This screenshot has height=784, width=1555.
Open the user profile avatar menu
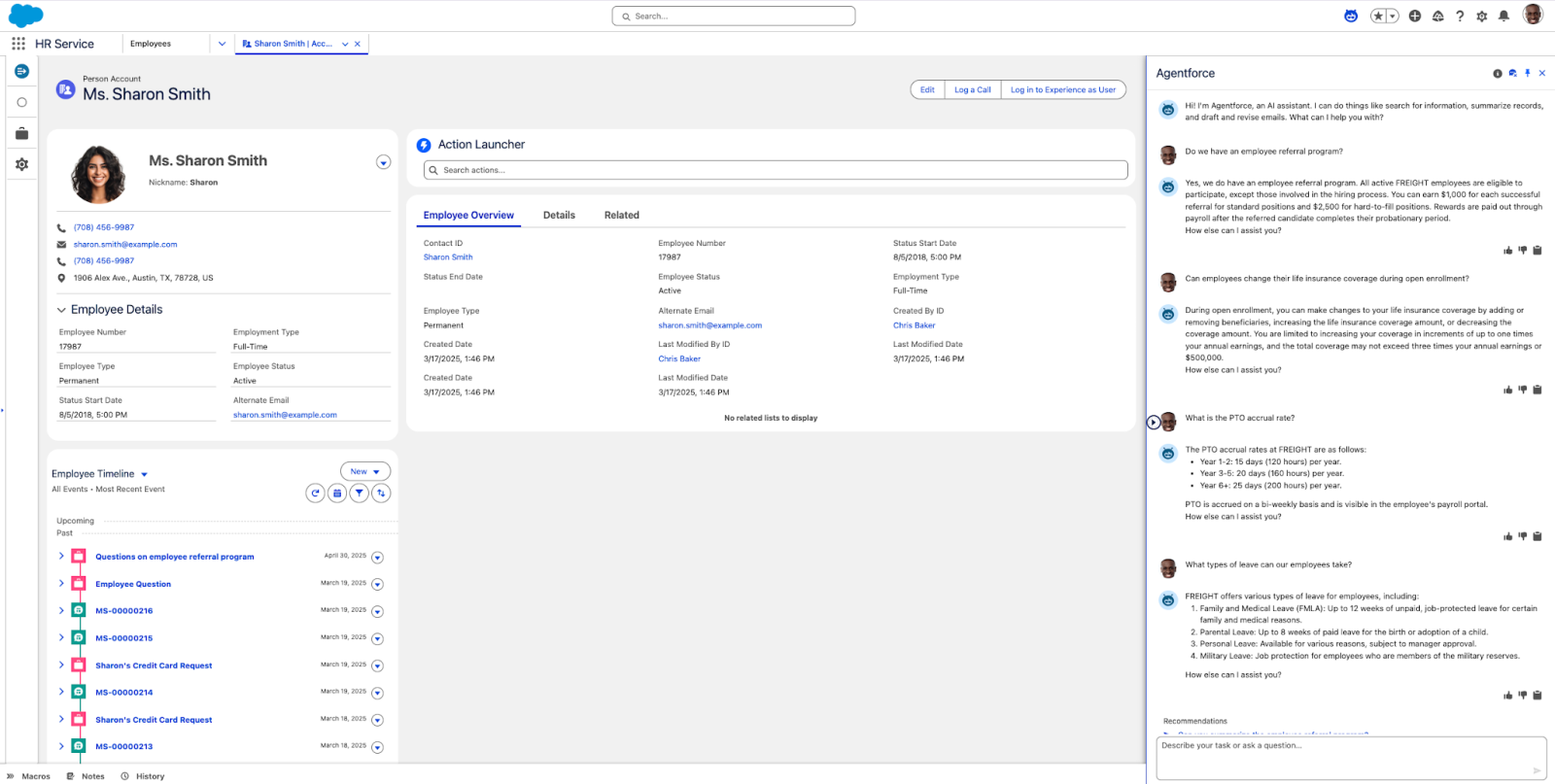tap(1533, 15)
